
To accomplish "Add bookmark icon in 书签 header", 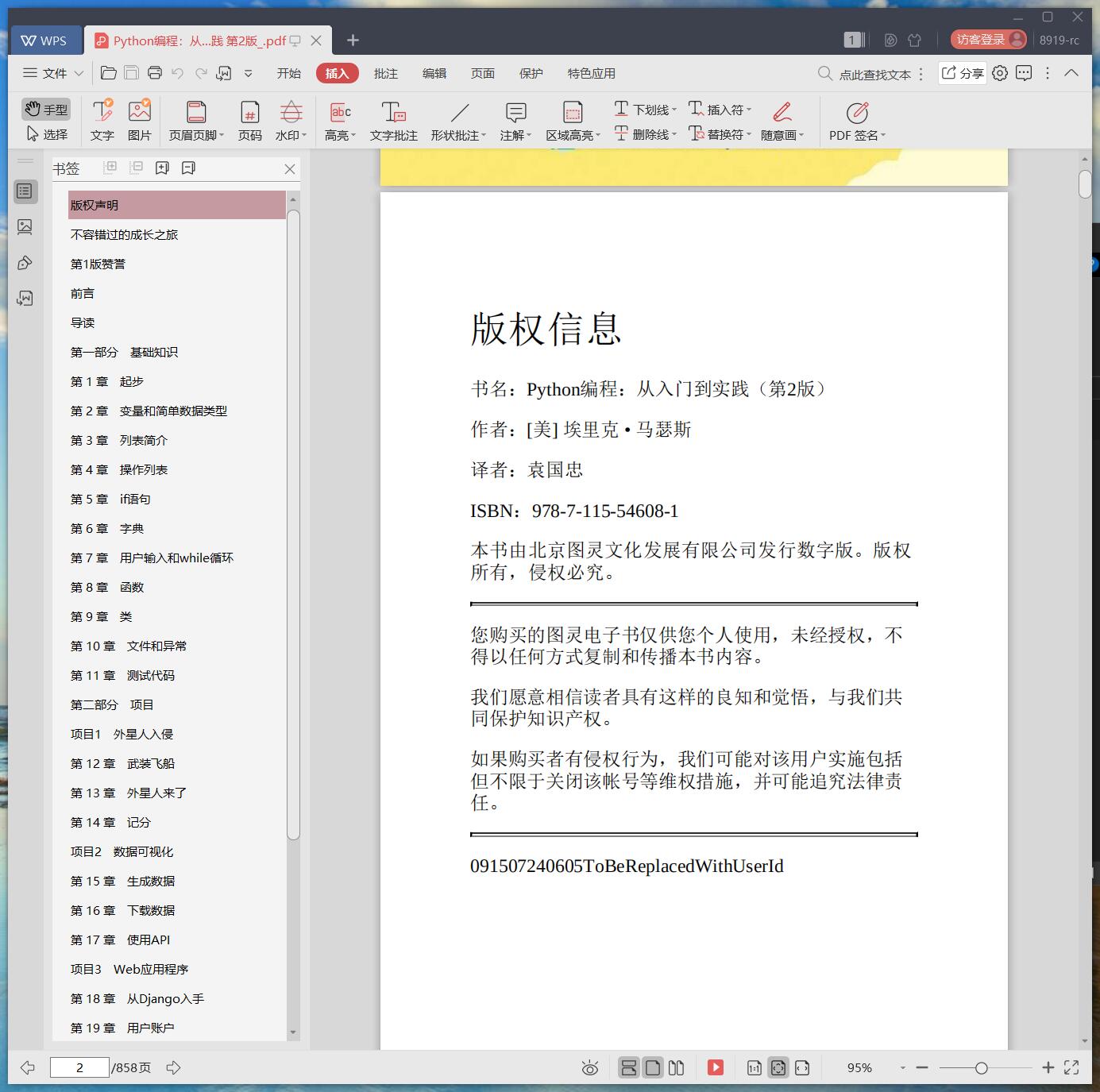I will click(x=162, y=168).
